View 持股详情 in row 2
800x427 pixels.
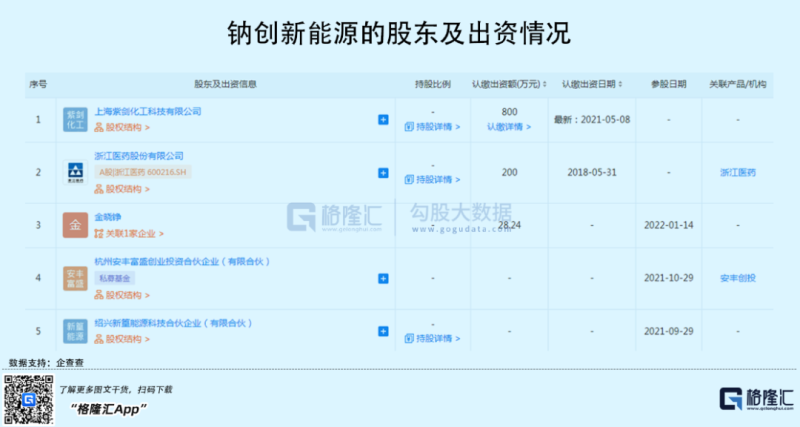tap(432, 180)
